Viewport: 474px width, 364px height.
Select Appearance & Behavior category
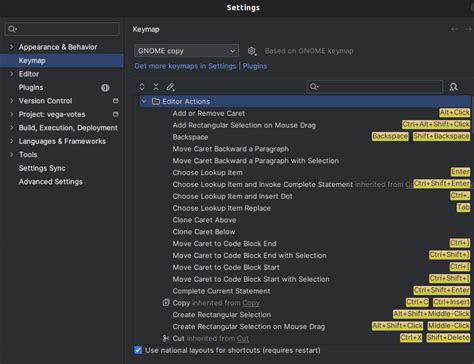click(x=58, y=47)
